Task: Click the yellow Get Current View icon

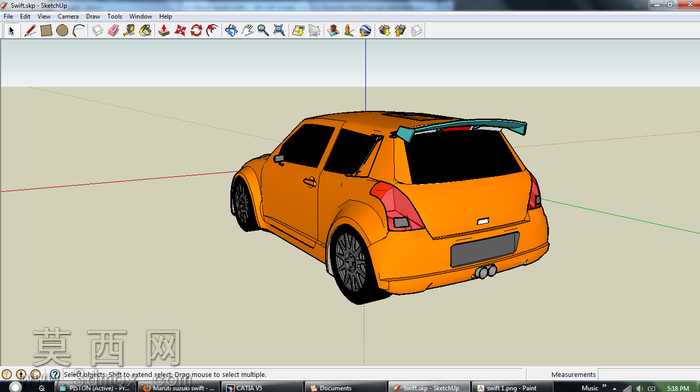Action: (298, 30)
